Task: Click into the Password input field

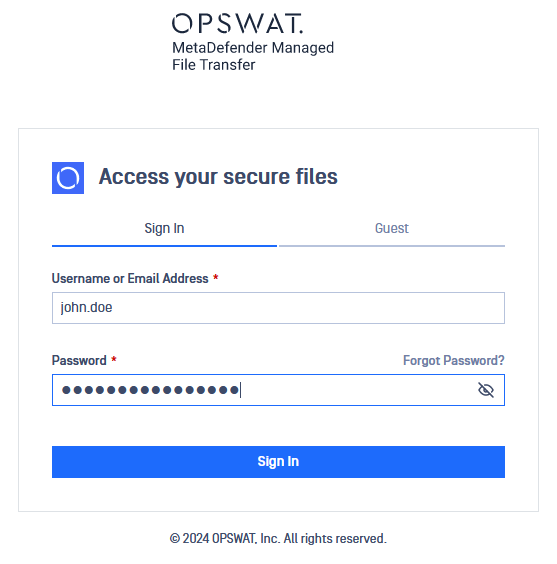Action: [x=278, y=390]
